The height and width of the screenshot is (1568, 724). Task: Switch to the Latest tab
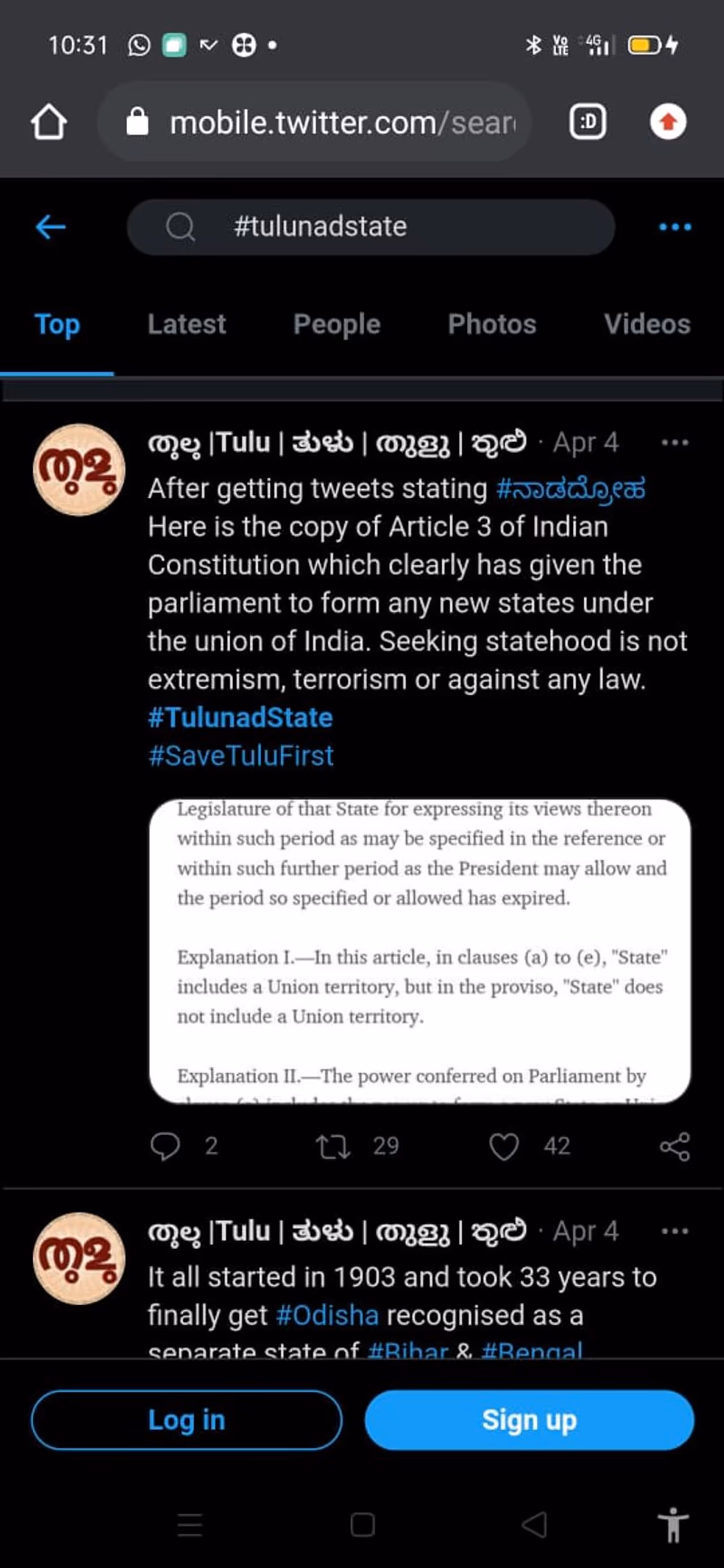click(x=186, y=325)
